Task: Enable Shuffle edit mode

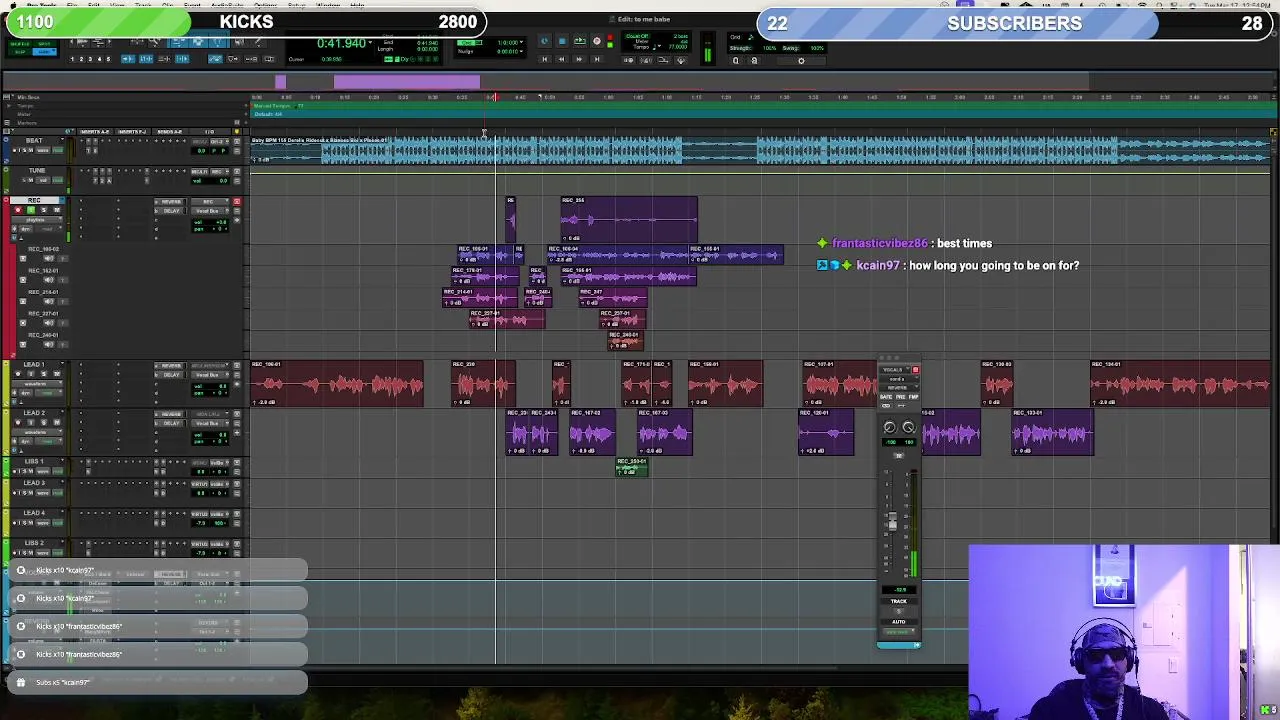Action: point(20,44)
